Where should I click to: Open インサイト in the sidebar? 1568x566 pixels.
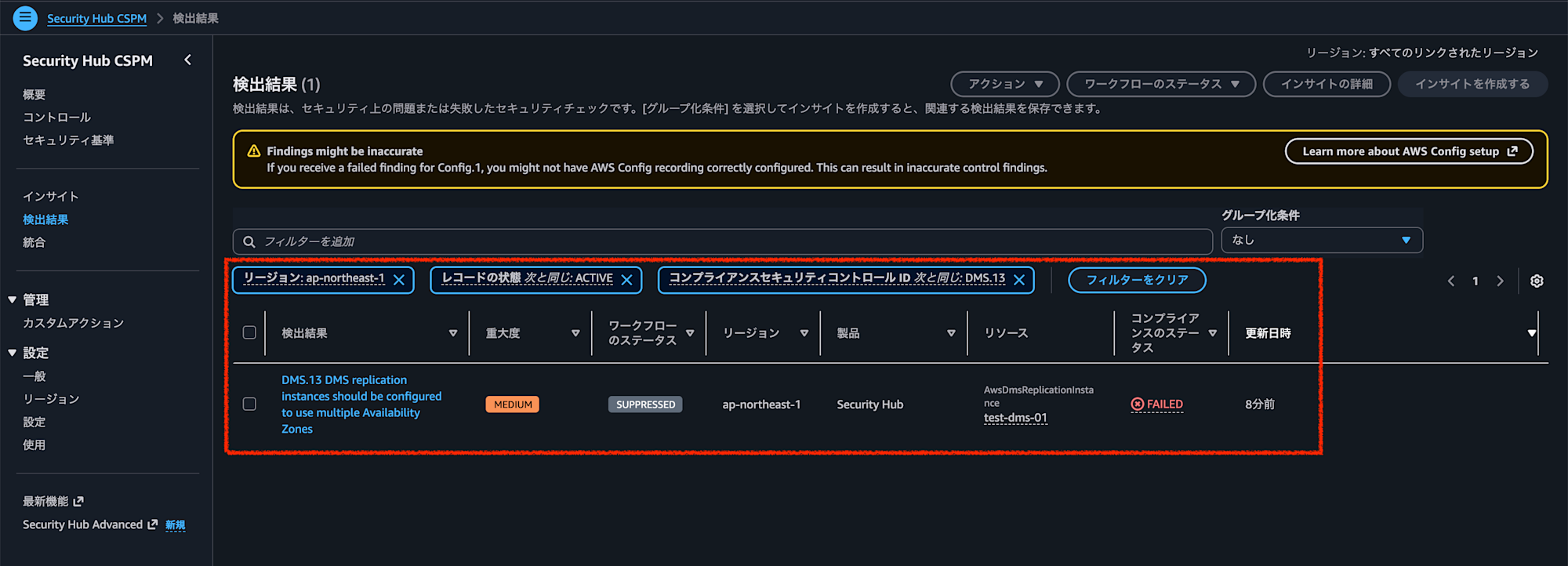51,196
